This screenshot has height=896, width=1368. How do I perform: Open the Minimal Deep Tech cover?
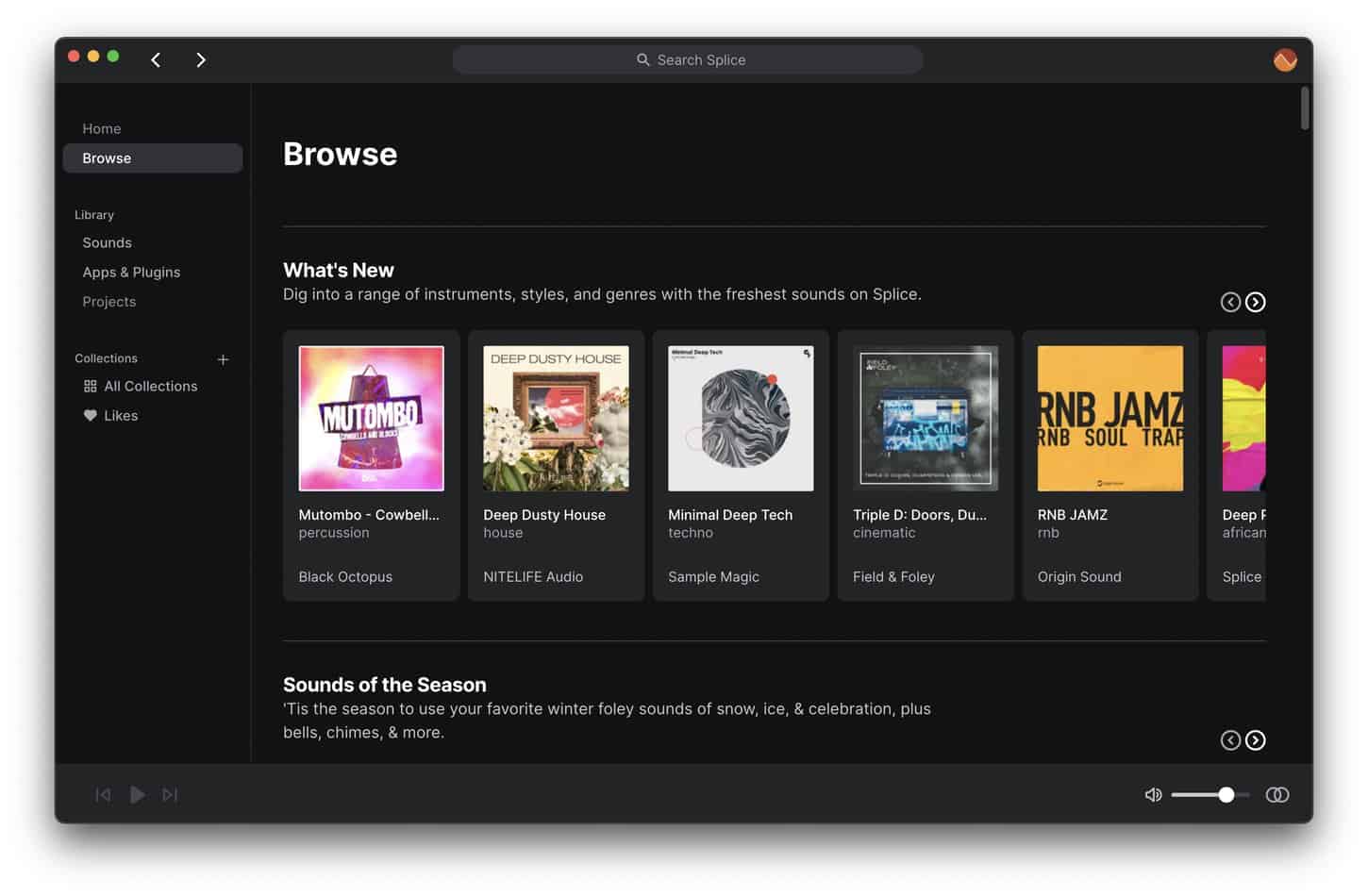(741, 418)
